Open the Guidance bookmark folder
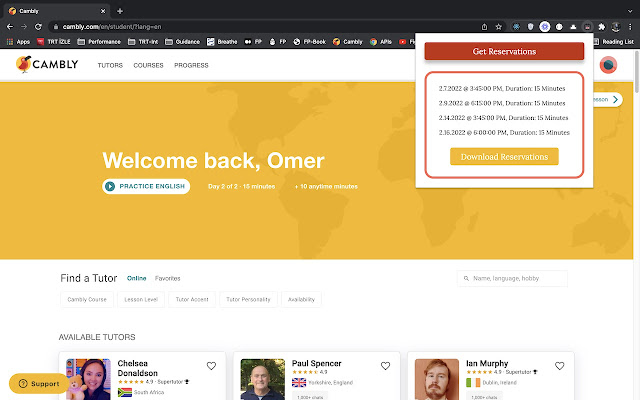The image size is (640, 400). 182,42
